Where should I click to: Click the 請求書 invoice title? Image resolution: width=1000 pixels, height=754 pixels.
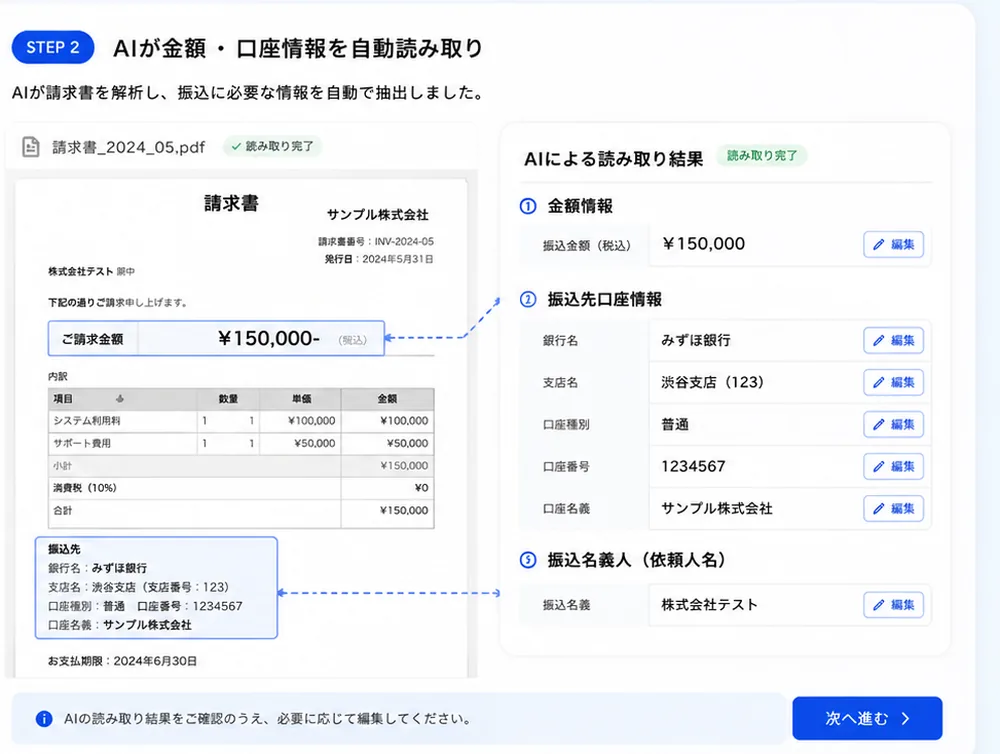click(231, 203)
